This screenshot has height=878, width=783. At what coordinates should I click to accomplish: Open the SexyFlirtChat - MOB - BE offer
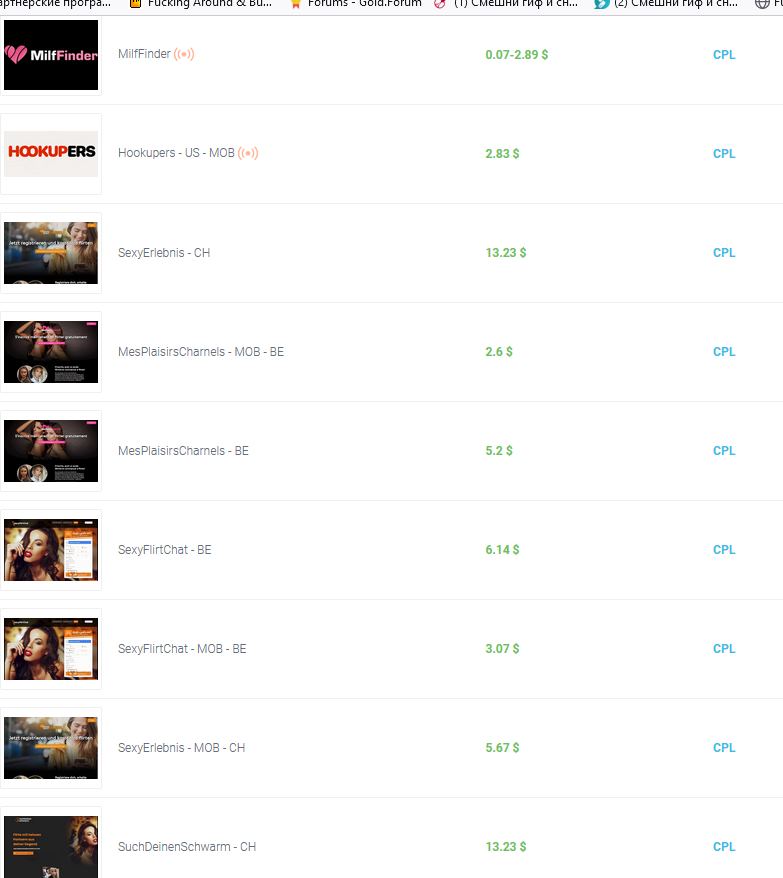click(x=182, y=648)
